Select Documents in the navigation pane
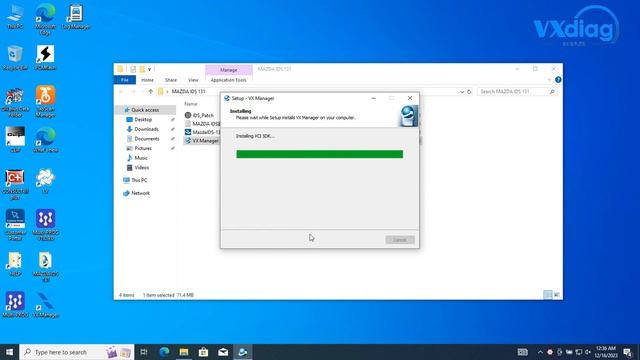The image size is (640, 360). tap(147, 139)
